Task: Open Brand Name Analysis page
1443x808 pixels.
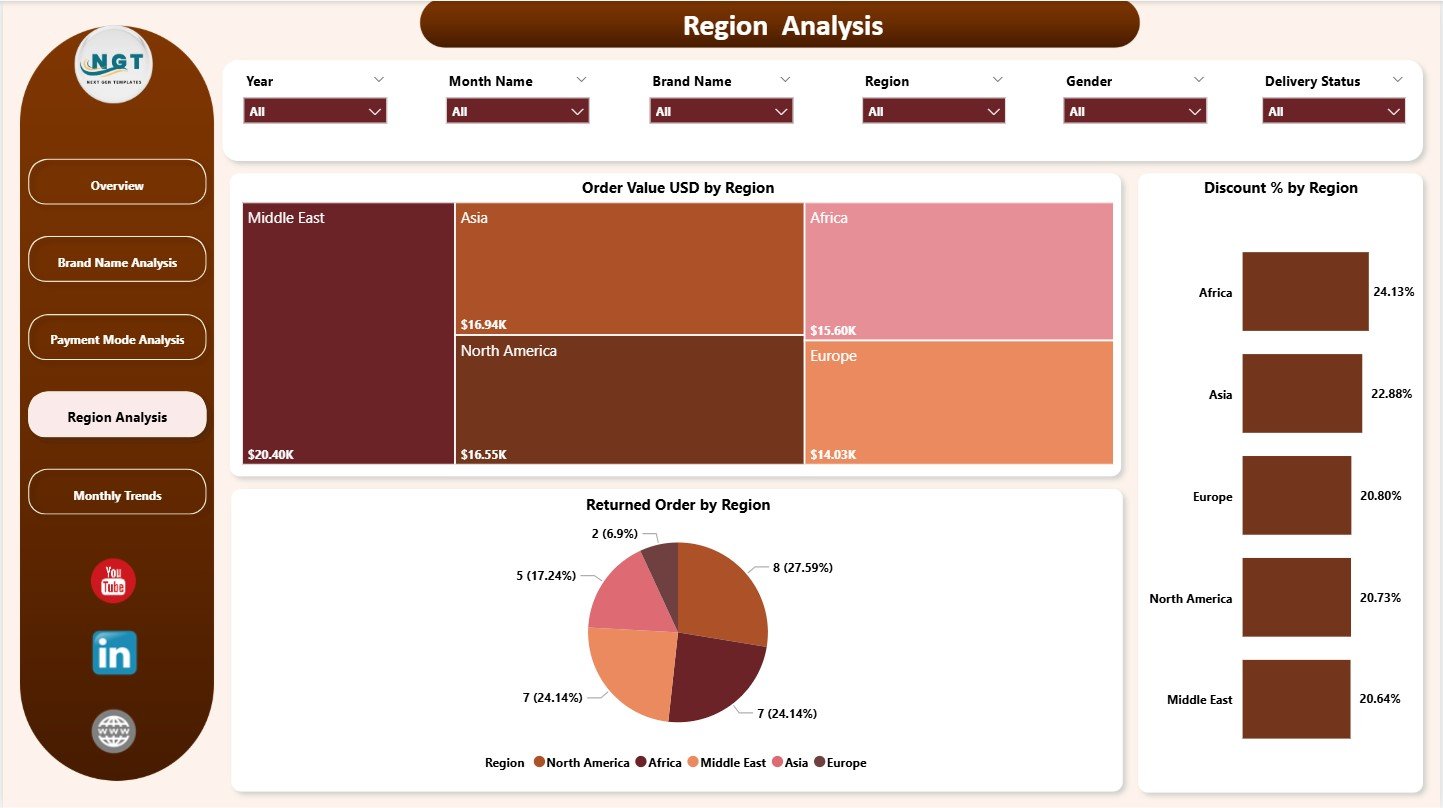Action: 117,260
